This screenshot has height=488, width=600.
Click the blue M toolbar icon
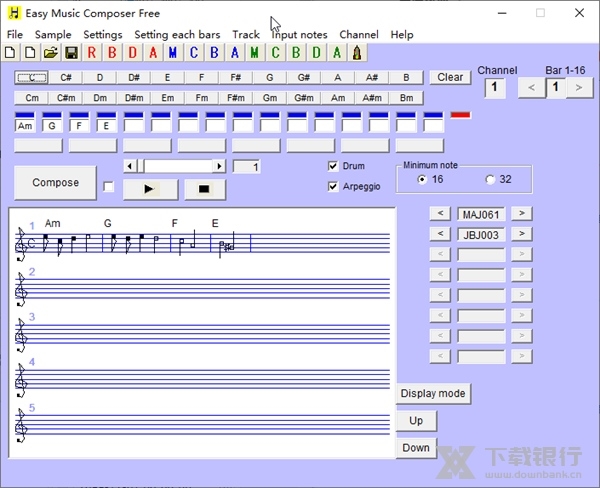click(173, 52)
